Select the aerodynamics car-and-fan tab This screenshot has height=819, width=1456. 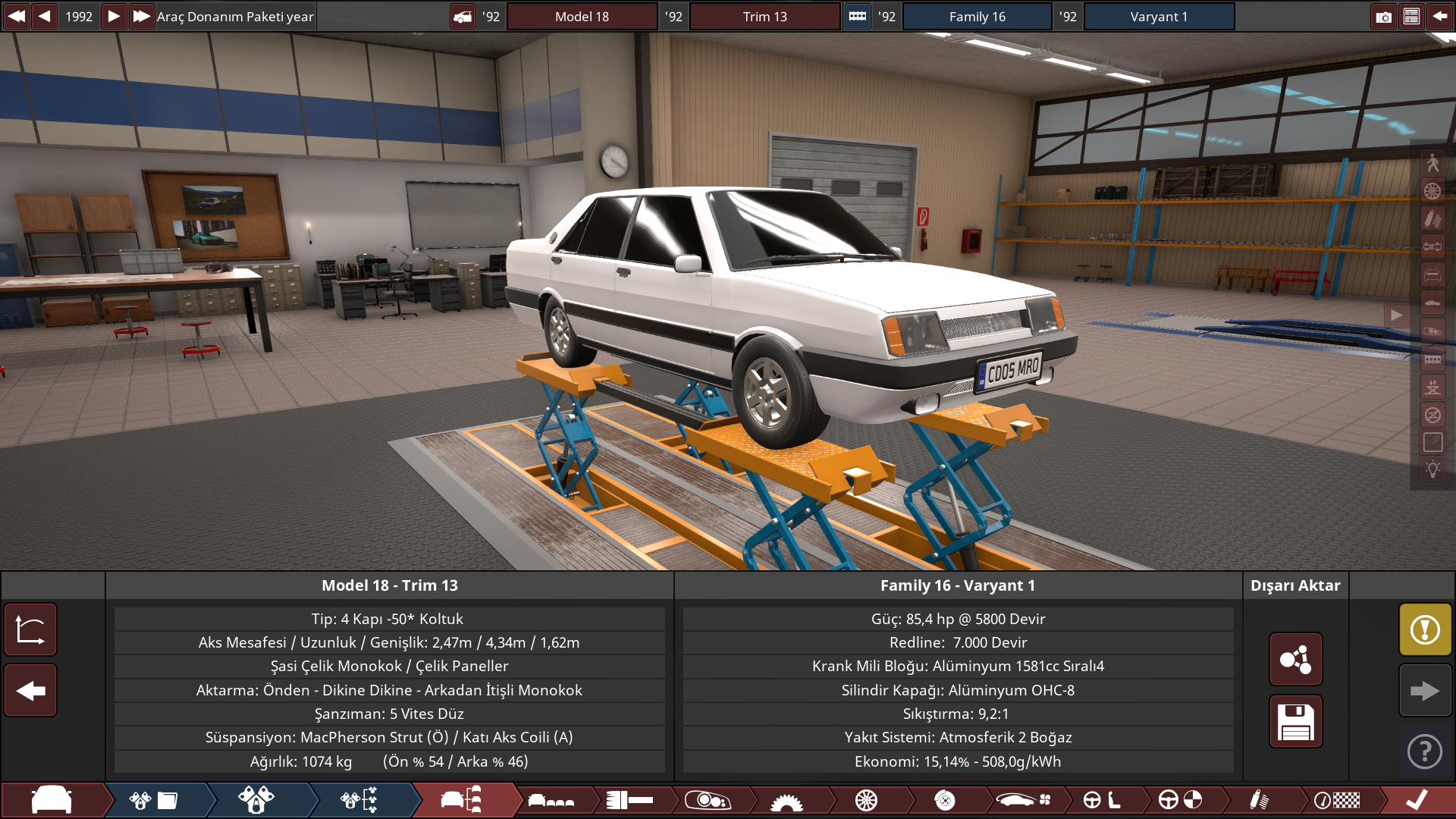coord(1024,801)
